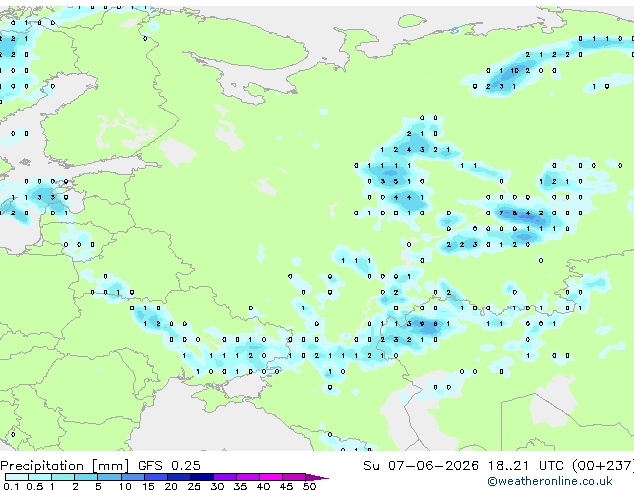
Task: Click the 20–25 mm legend color swatch
Action: (178, 477)
